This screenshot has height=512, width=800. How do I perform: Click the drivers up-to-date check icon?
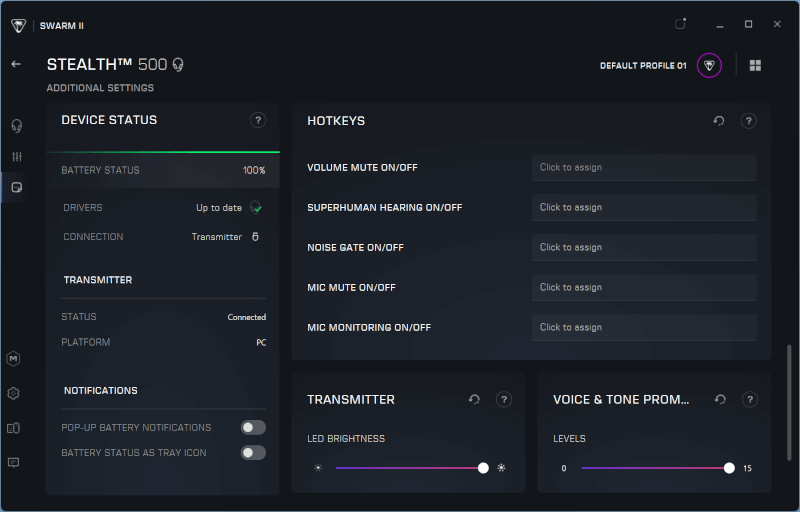coord(256,208)
